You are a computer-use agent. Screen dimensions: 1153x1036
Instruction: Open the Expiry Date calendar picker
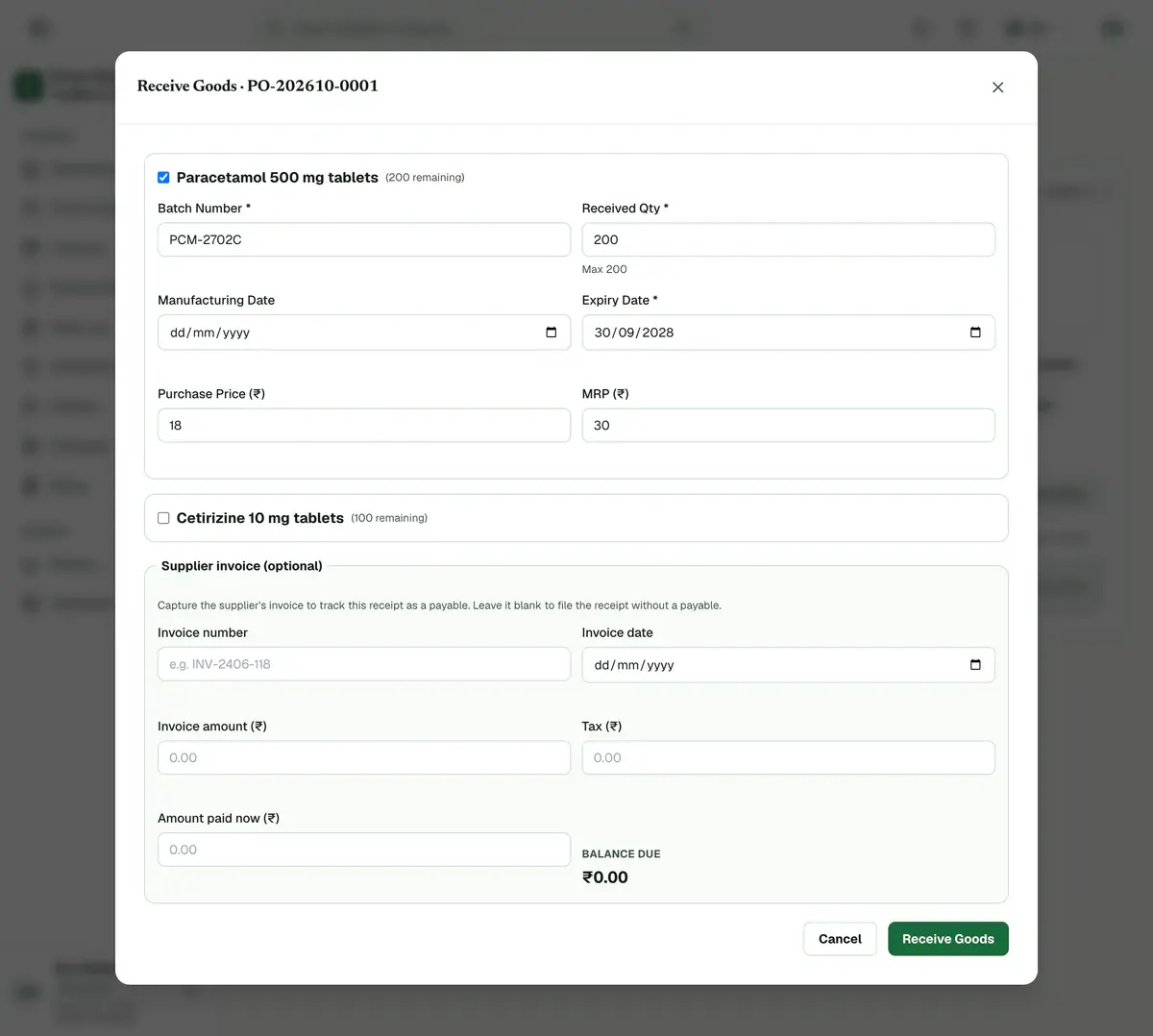(975, 333)
